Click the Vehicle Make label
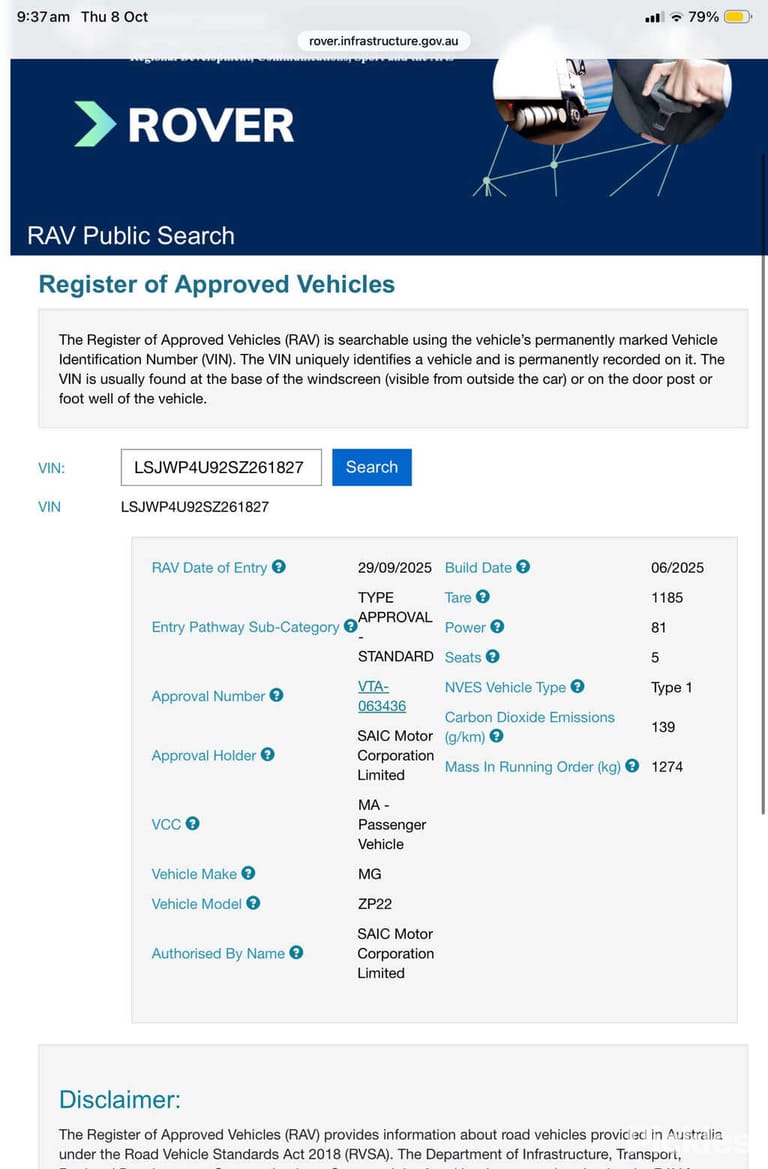Screen dimensions: 768x1169 (x=194, y=874)
